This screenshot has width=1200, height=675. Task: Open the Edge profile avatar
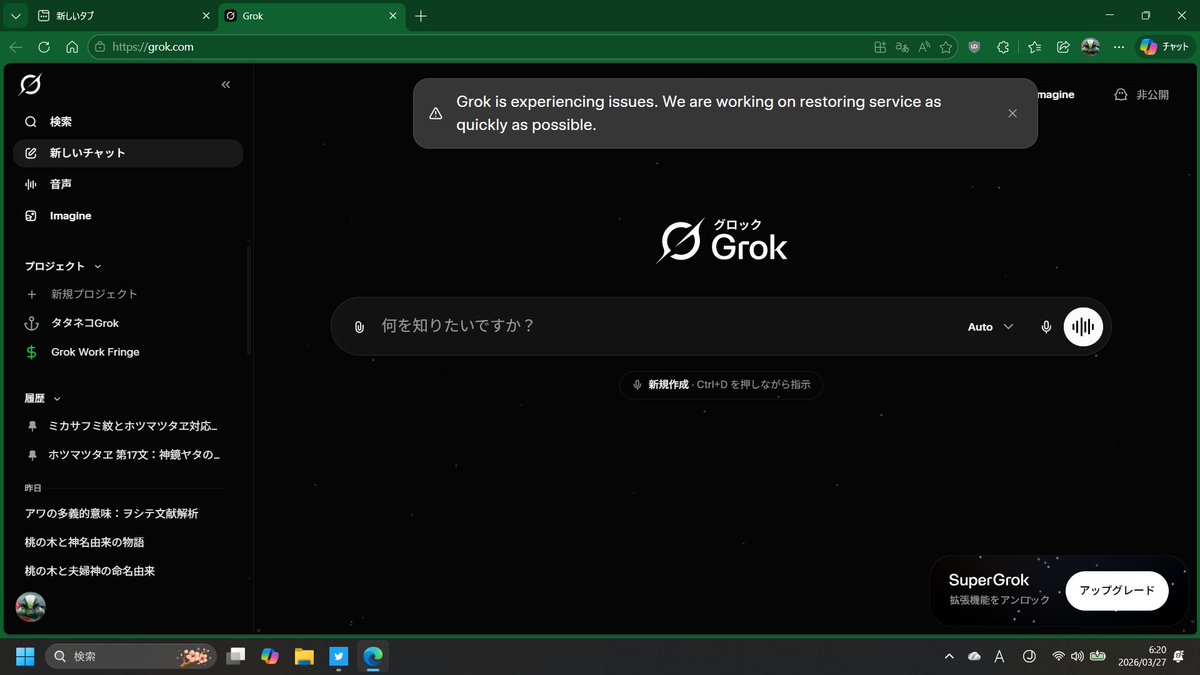pyautogui.click(x=1091, y=47)
